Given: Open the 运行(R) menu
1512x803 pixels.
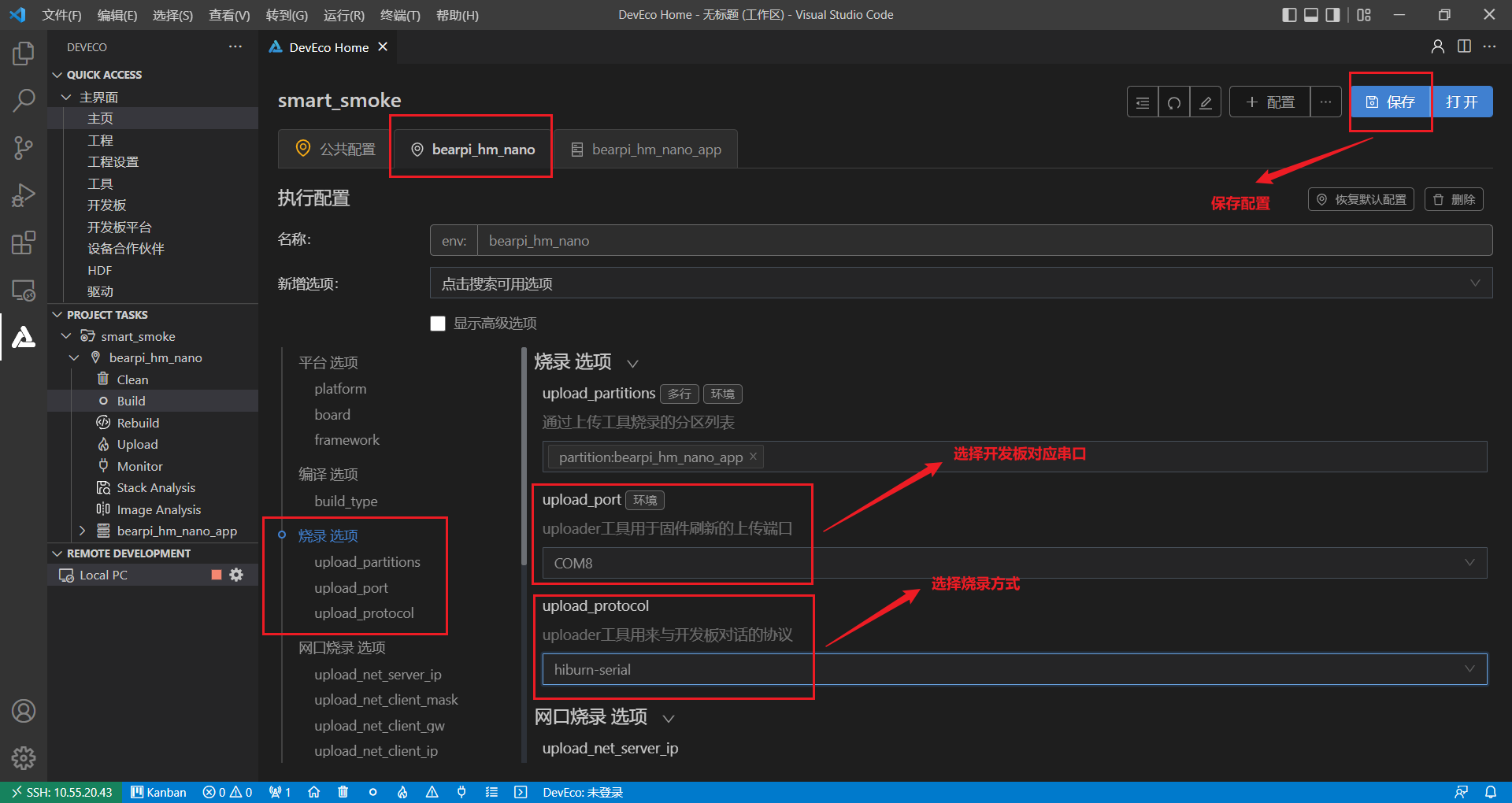Looking at the screenshot, I should tap(344, 15).
